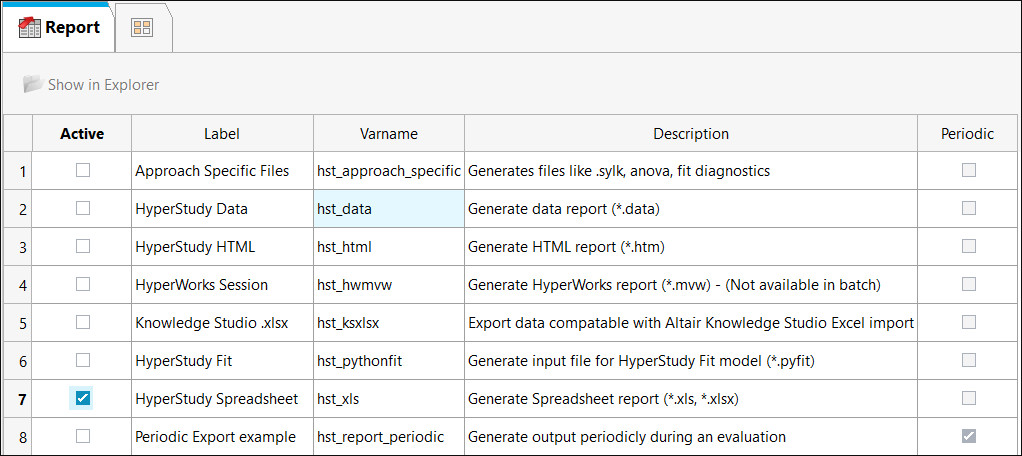Click description 'Generate HyperWorks report (*.mvw)'
Image resolution: width=1022 pixels, height=456 pixels.
pos(691,285)
